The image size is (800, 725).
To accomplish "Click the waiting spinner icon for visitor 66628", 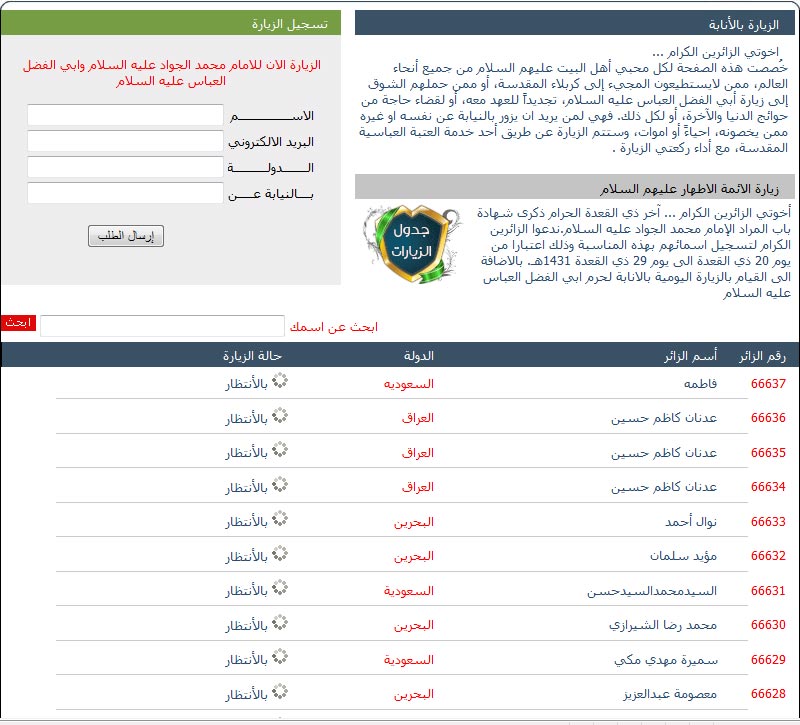I will (280, 693).
